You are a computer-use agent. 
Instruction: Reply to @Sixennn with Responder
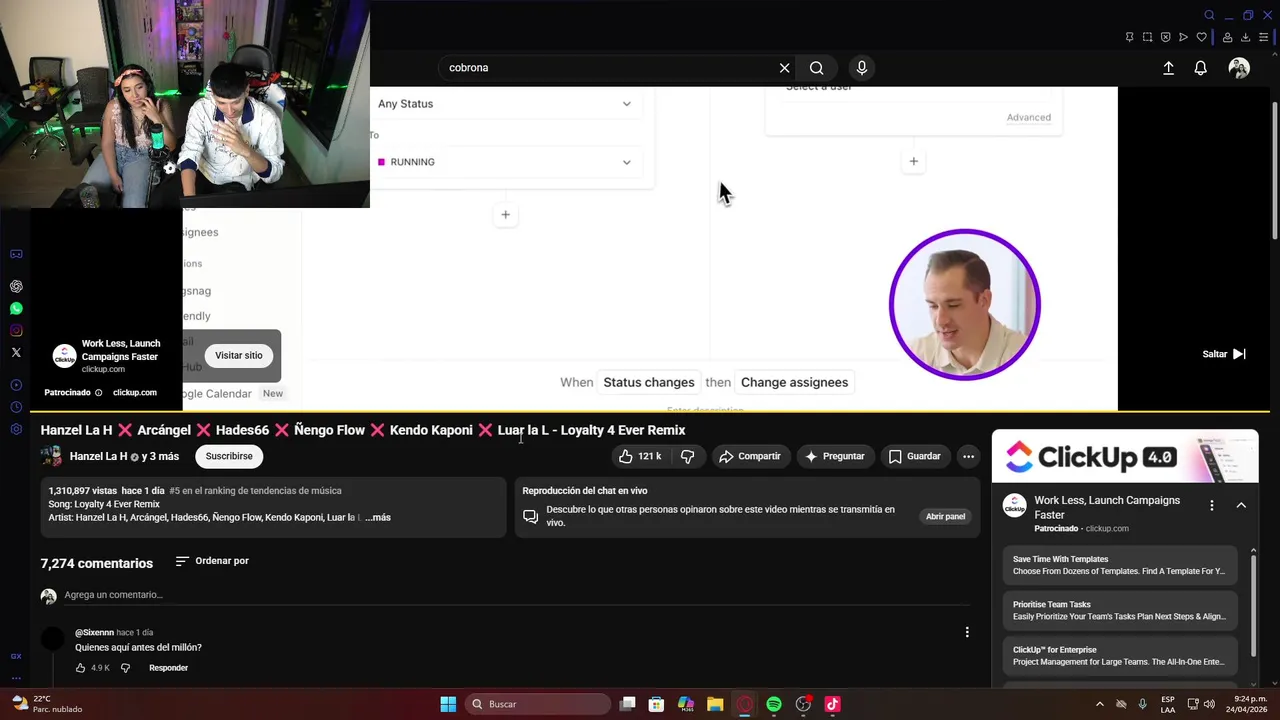pos(168,668)
